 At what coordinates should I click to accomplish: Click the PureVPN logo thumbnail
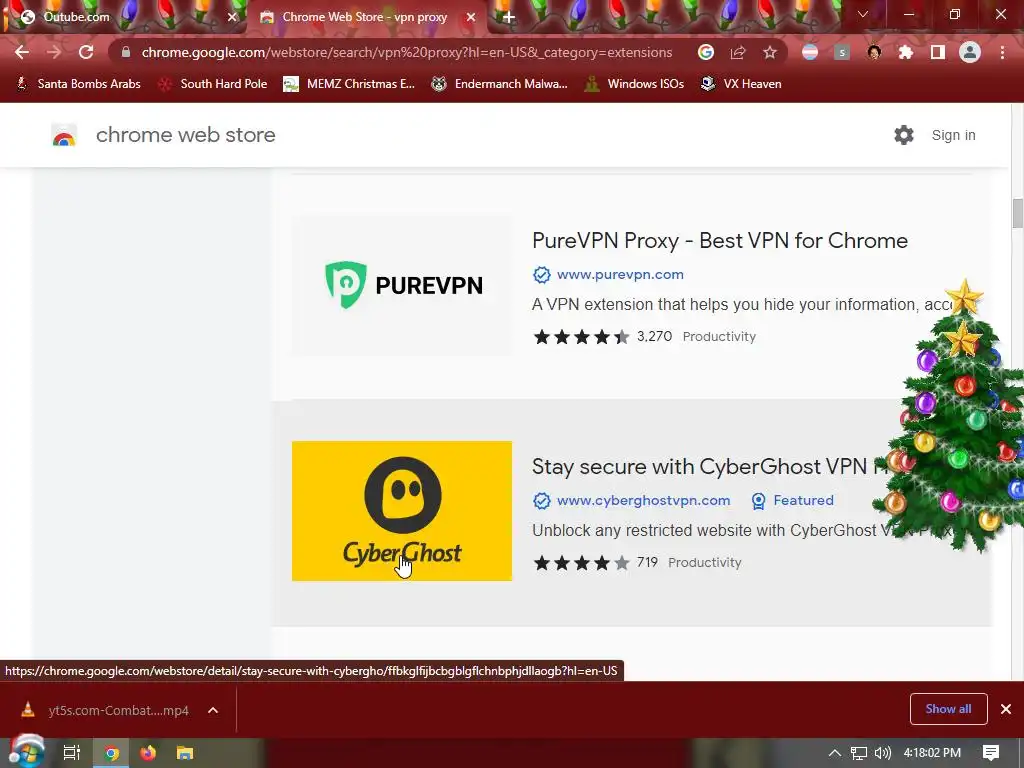(402, 285)
